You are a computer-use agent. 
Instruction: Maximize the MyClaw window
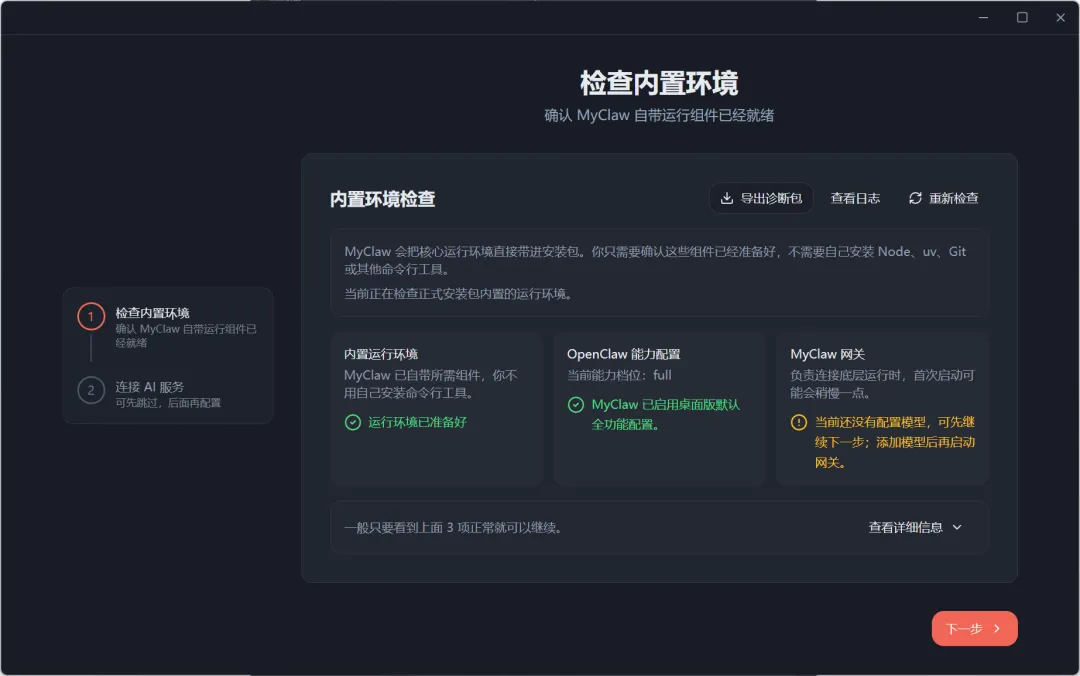[1022, 17]
